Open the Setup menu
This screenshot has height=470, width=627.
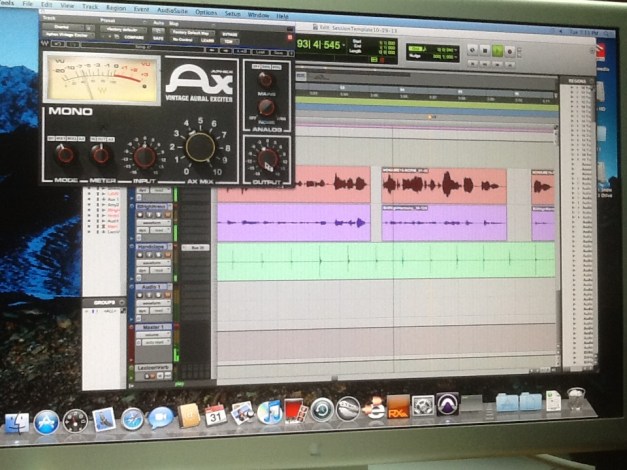click(232, 14)
